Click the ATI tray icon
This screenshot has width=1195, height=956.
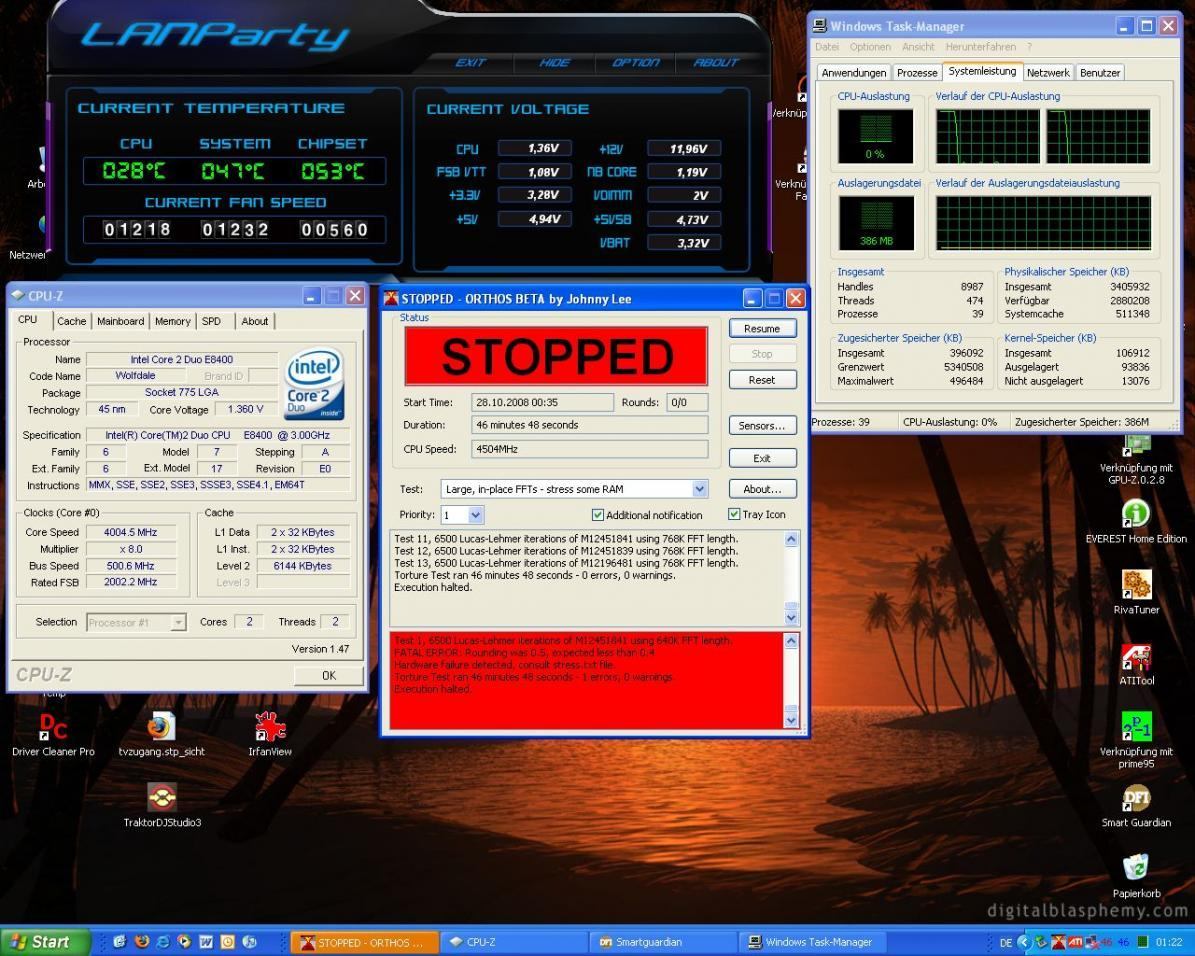click(x=1075, y=943)
